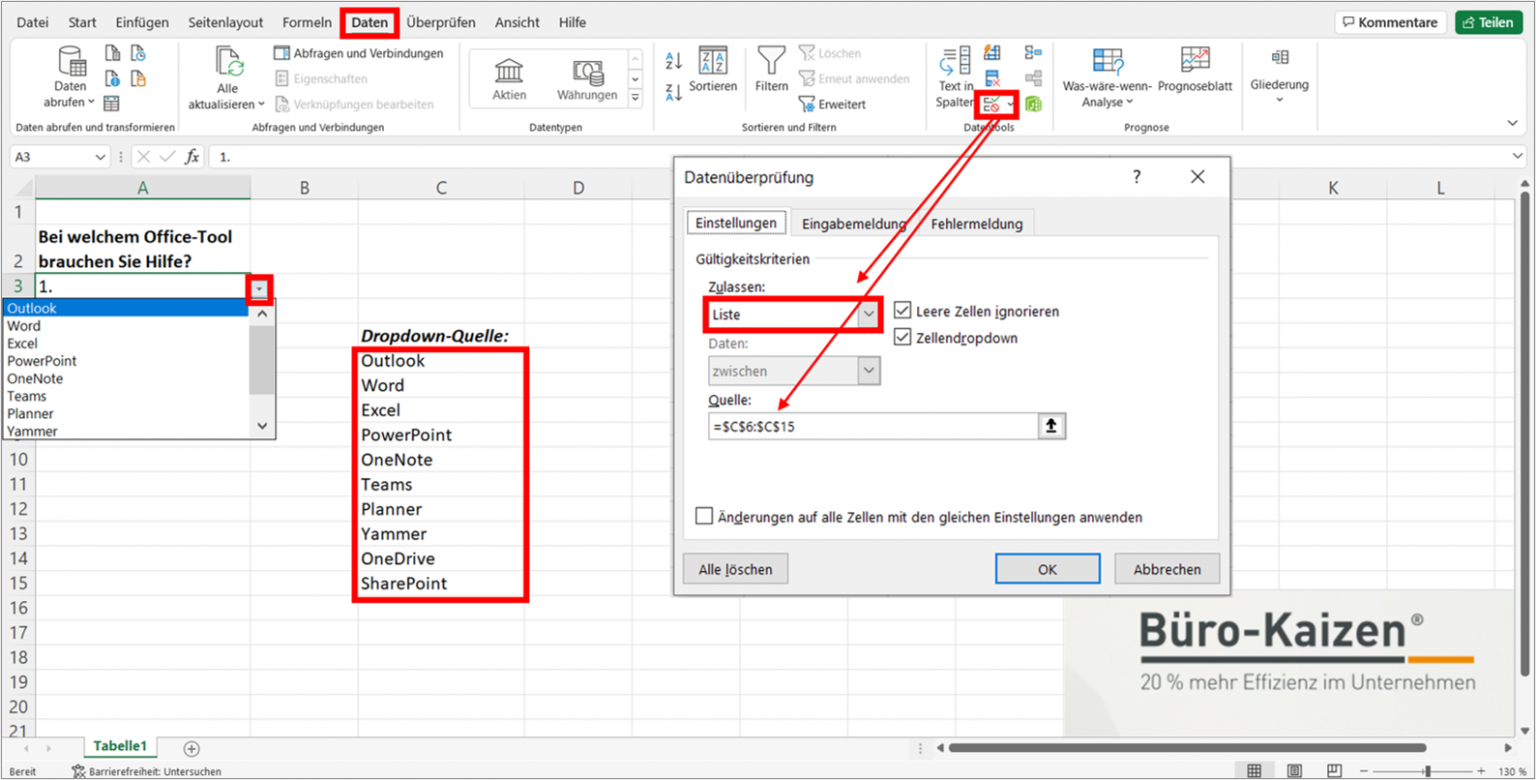The width and height of the screenshot is (1536, 780).
Task: Confirm the dialog with OK
Action: (1047, 568)
